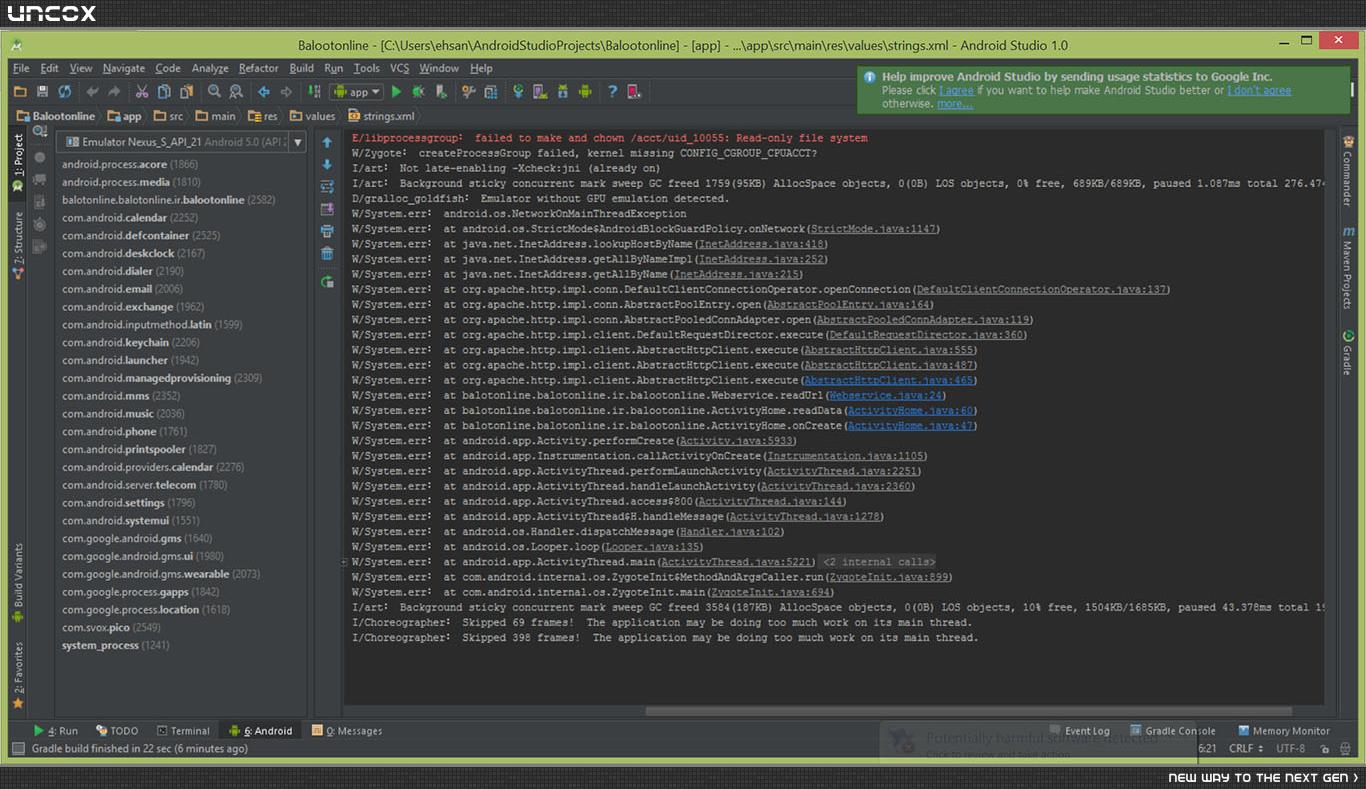Open the StrictMode.java:1147 stack trace link

pos(873,229)
